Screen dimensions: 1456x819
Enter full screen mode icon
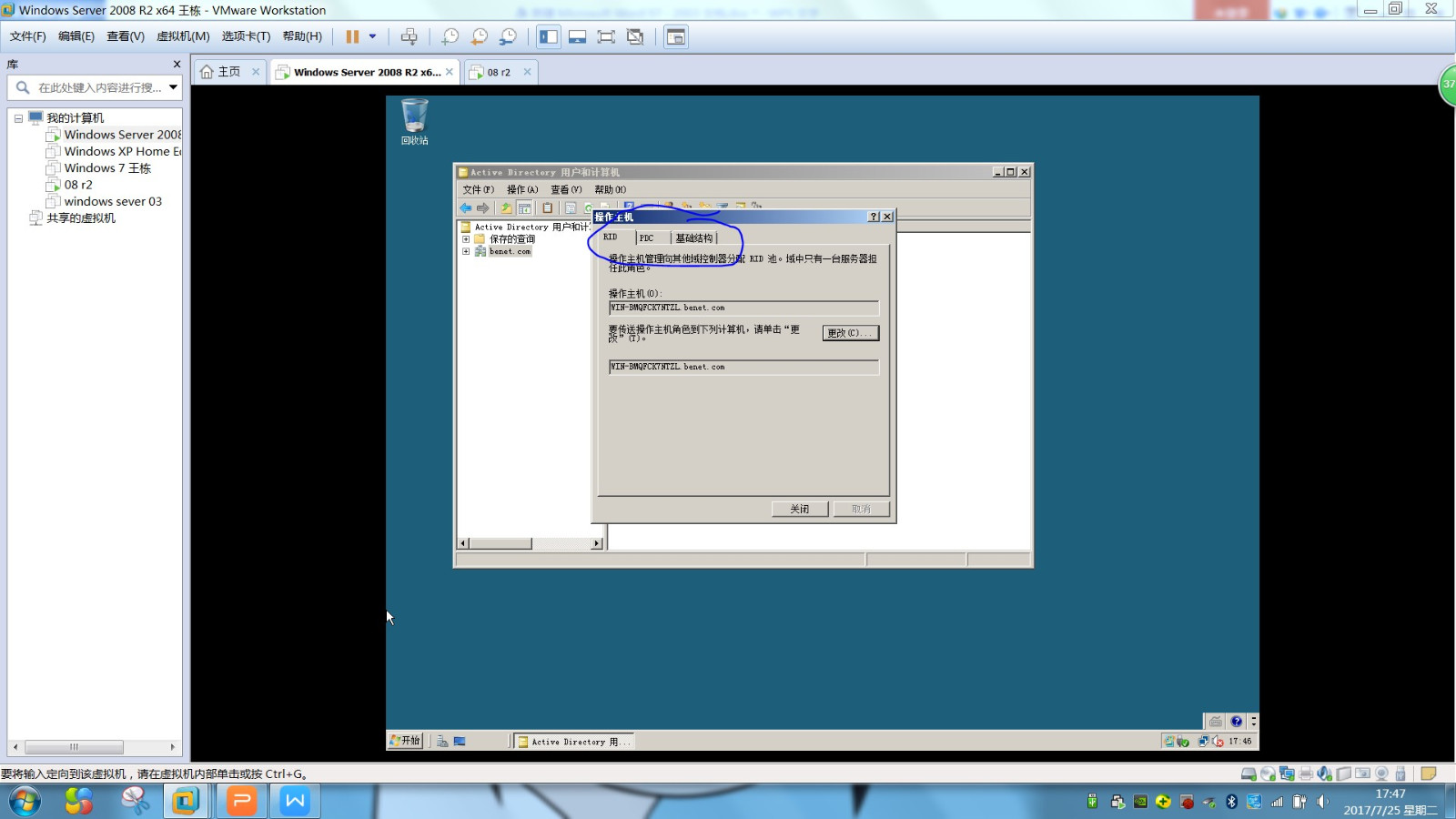click(606, 36)
